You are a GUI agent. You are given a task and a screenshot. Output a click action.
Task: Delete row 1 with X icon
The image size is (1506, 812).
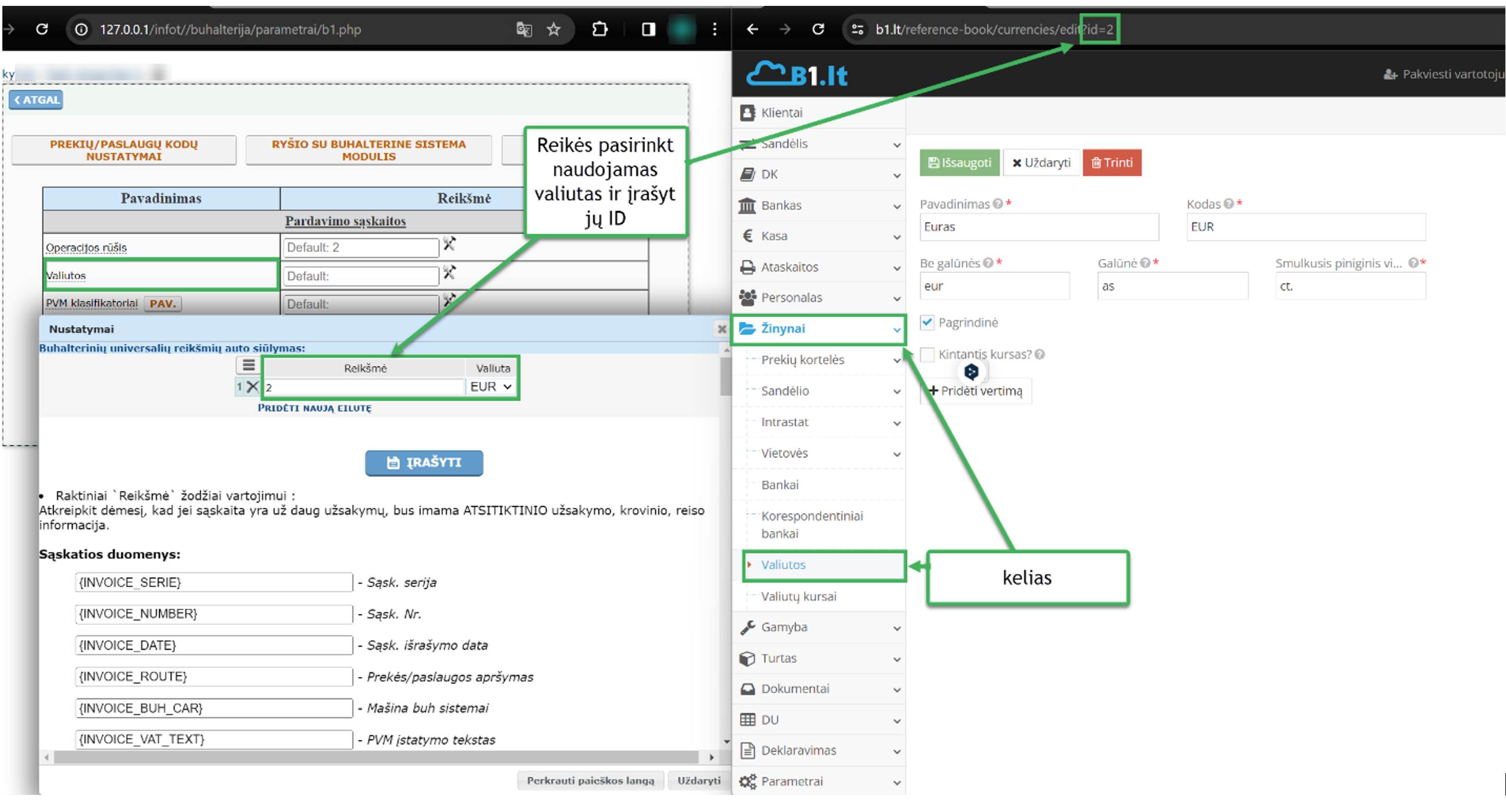(252, 387)
